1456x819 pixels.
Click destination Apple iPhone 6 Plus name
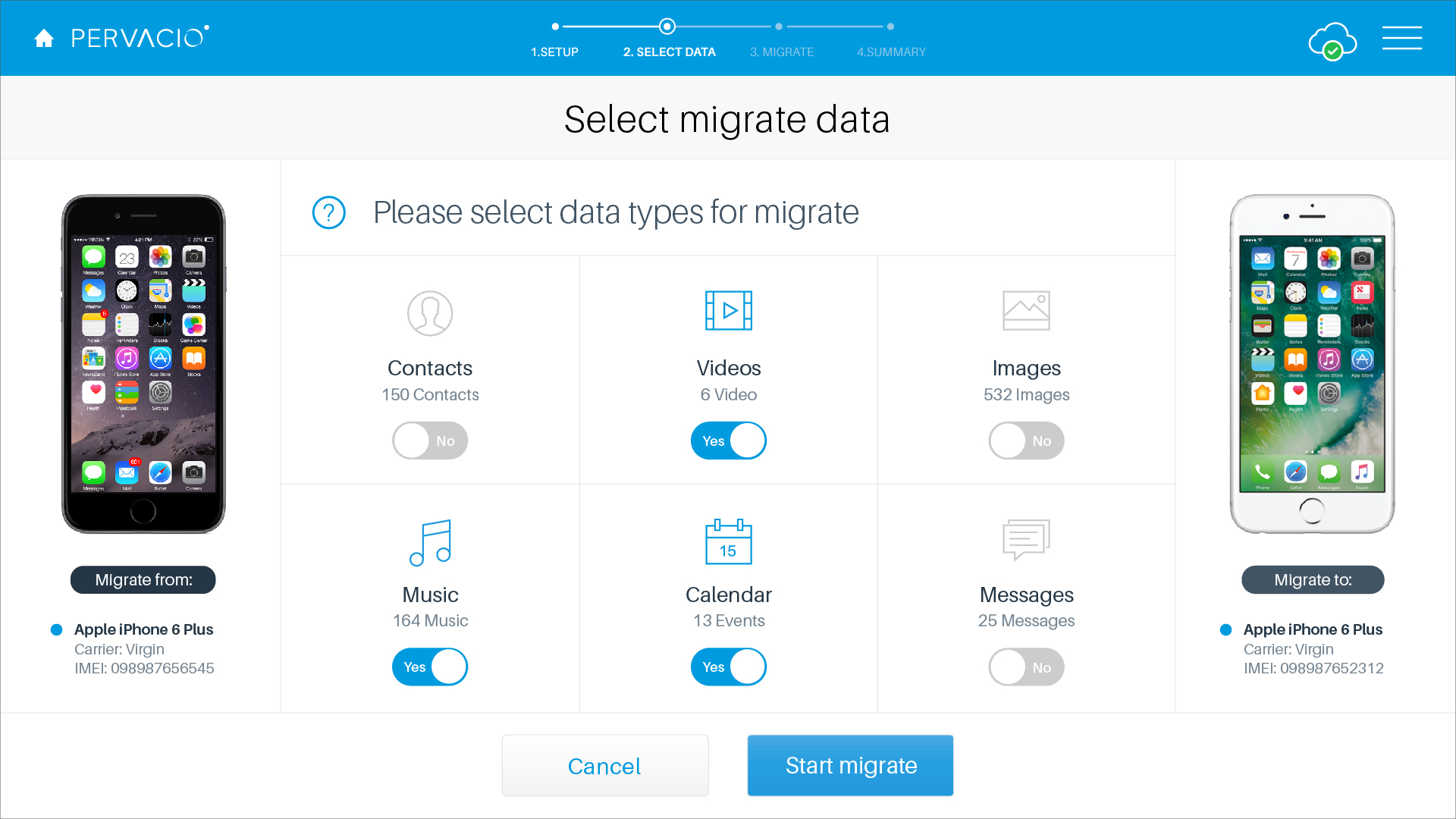tap(1313, 630)
